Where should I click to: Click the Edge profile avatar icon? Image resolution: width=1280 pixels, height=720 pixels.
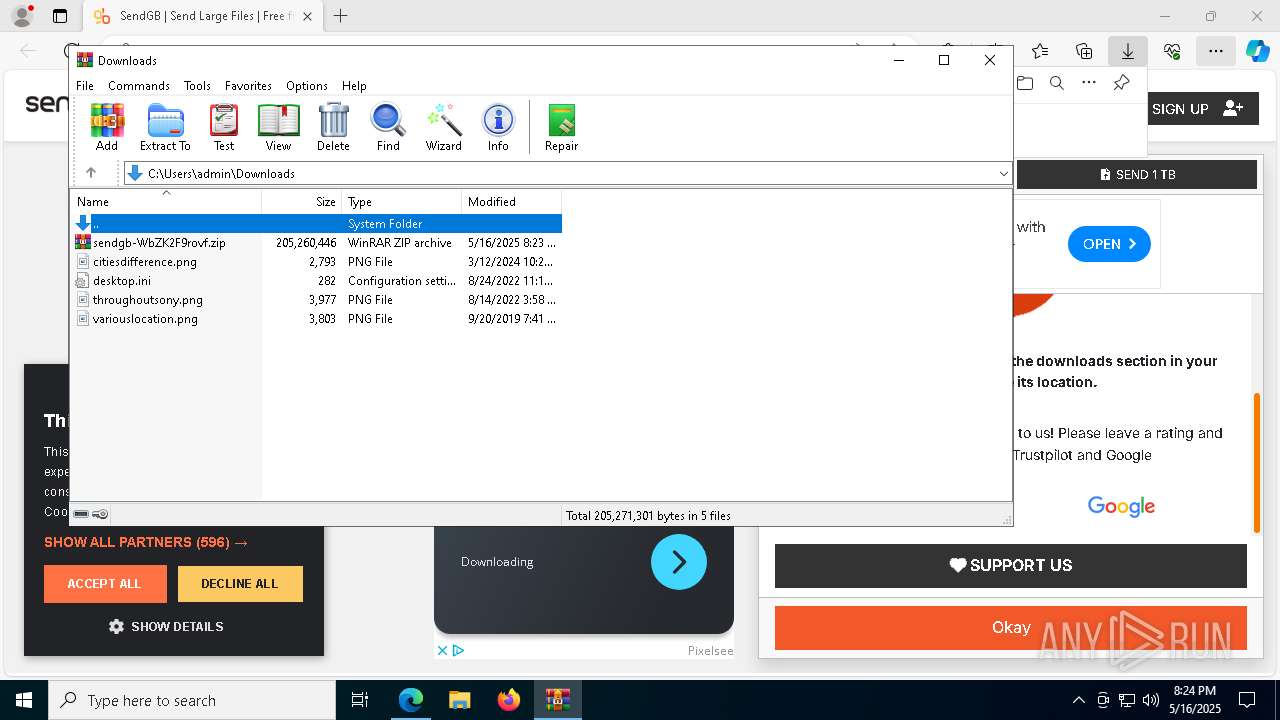coord(22,16)
